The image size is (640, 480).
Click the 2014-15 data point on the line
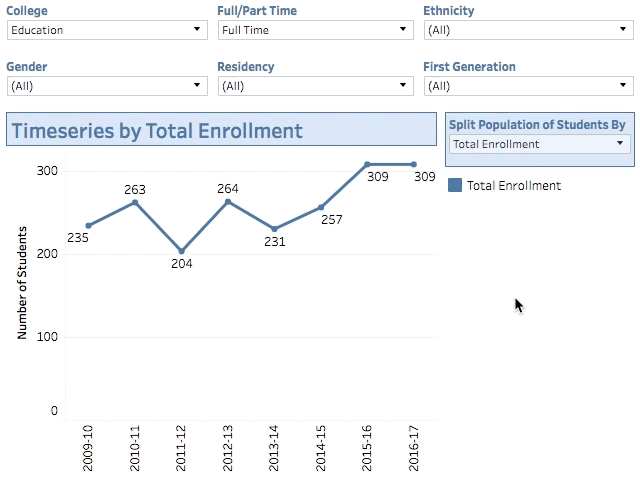coord(321,207)
